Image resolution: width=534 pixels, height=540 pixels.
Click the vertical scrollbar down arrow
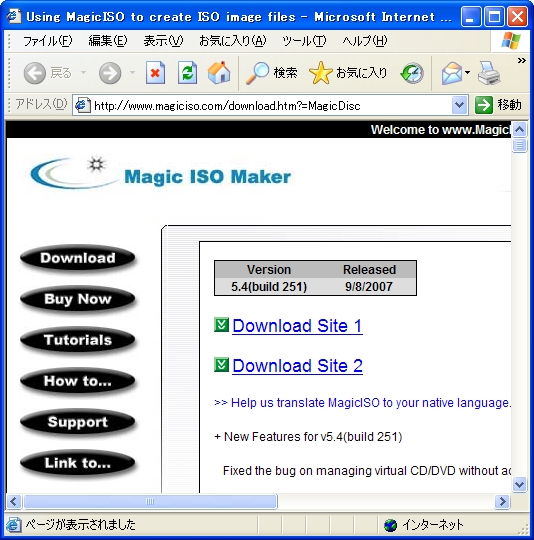519,485
